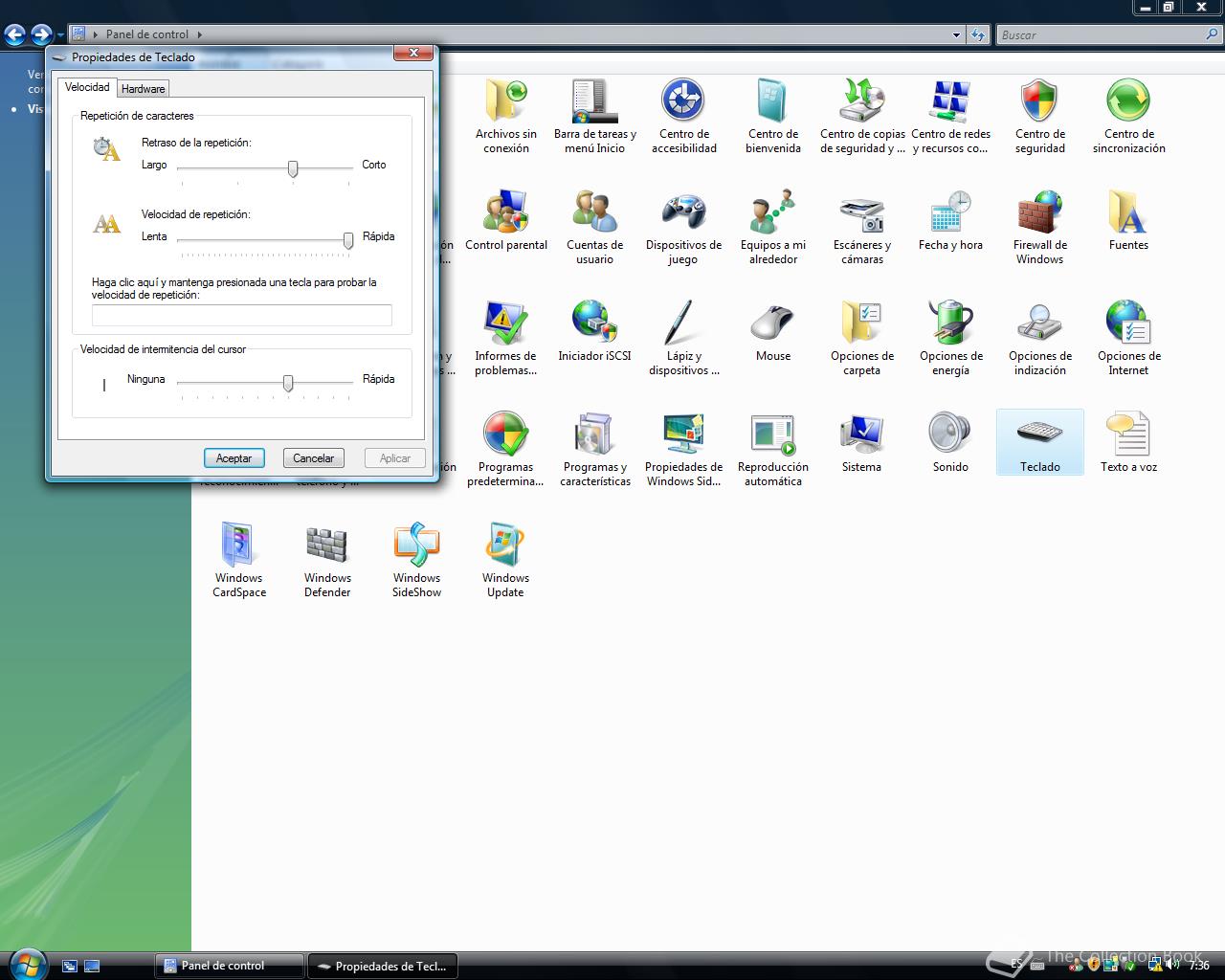Switch to Panel de control taskbar button
The image size is (1225, 980).
pos(229,966)
